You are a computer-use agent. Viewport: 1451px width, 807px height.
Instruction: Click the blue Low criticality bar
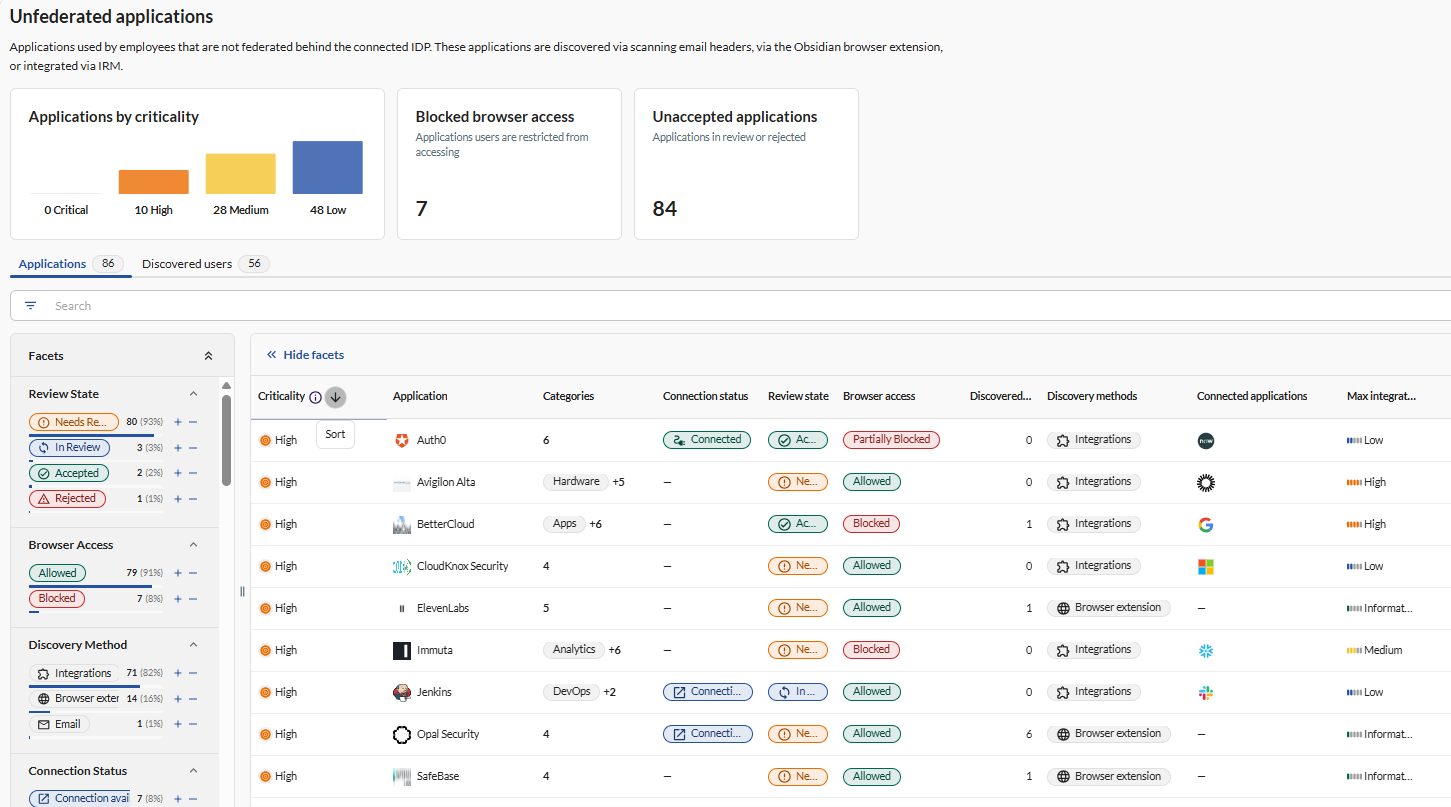[x=327, y=168]
